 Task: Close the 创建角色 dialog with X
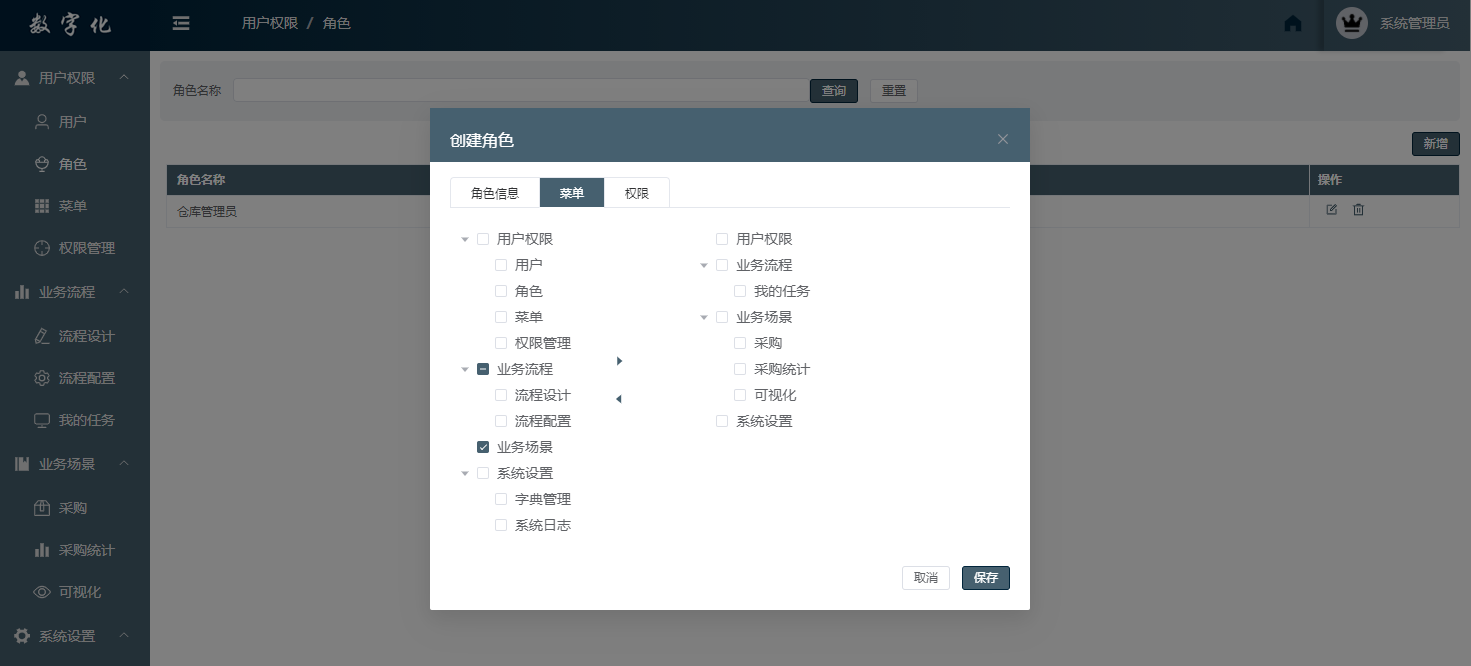click(x=1003, y=139)
